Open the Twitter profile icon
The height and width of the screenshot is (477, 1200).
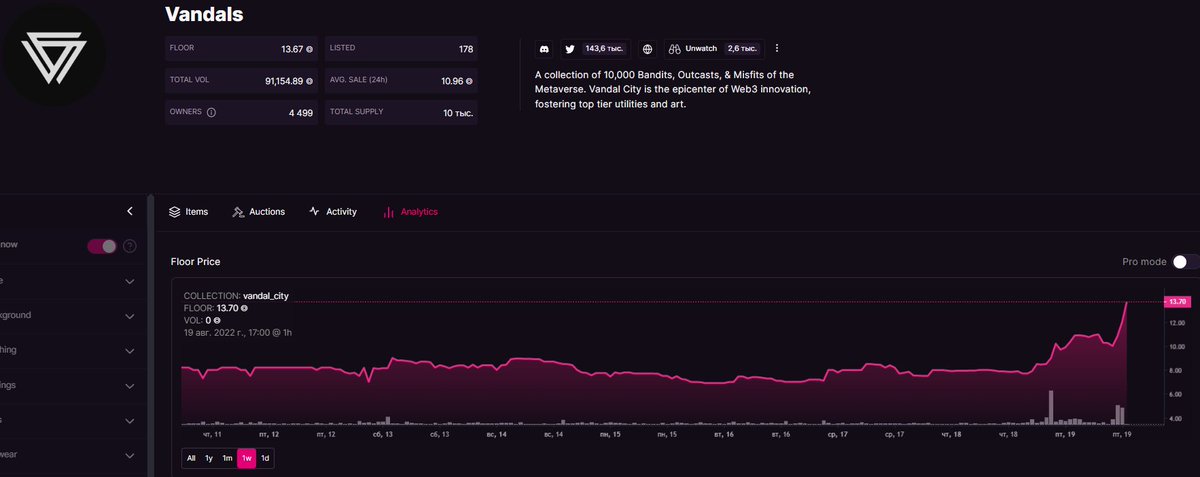click(x=570, y=48)
